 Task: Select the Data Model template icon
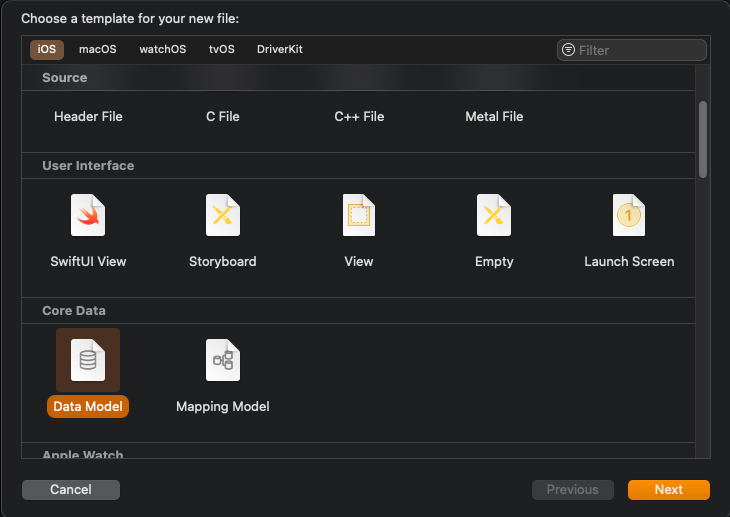click(88, 360)
